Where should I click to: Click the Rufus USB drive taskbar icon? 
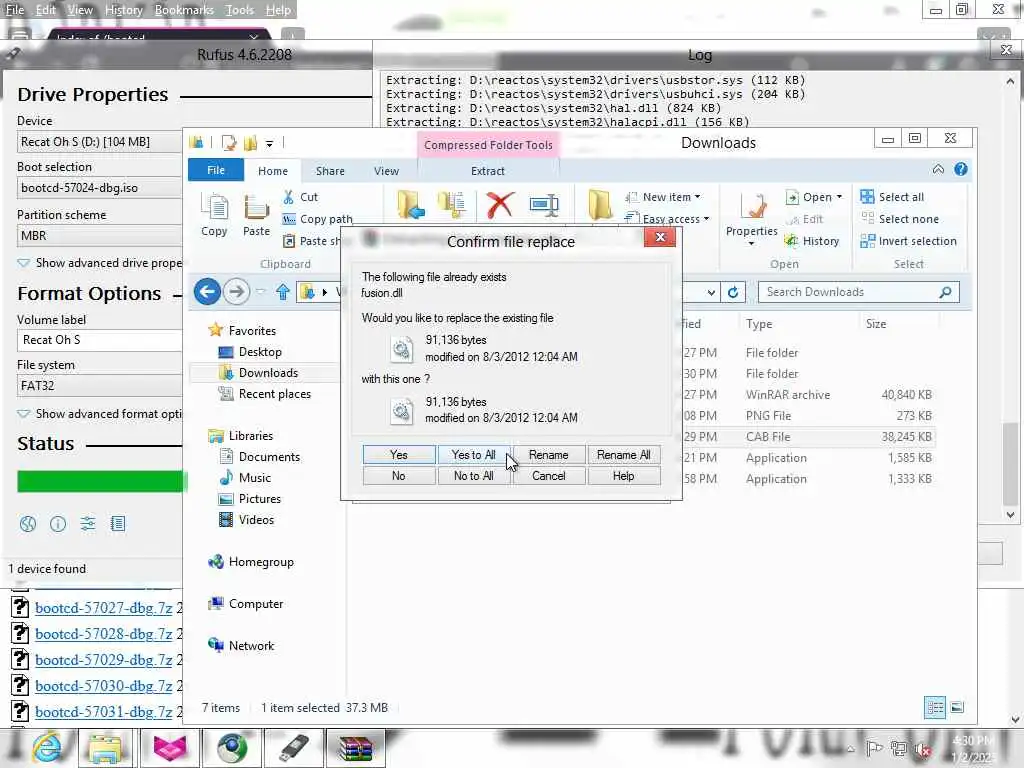(x=293, y=748)
